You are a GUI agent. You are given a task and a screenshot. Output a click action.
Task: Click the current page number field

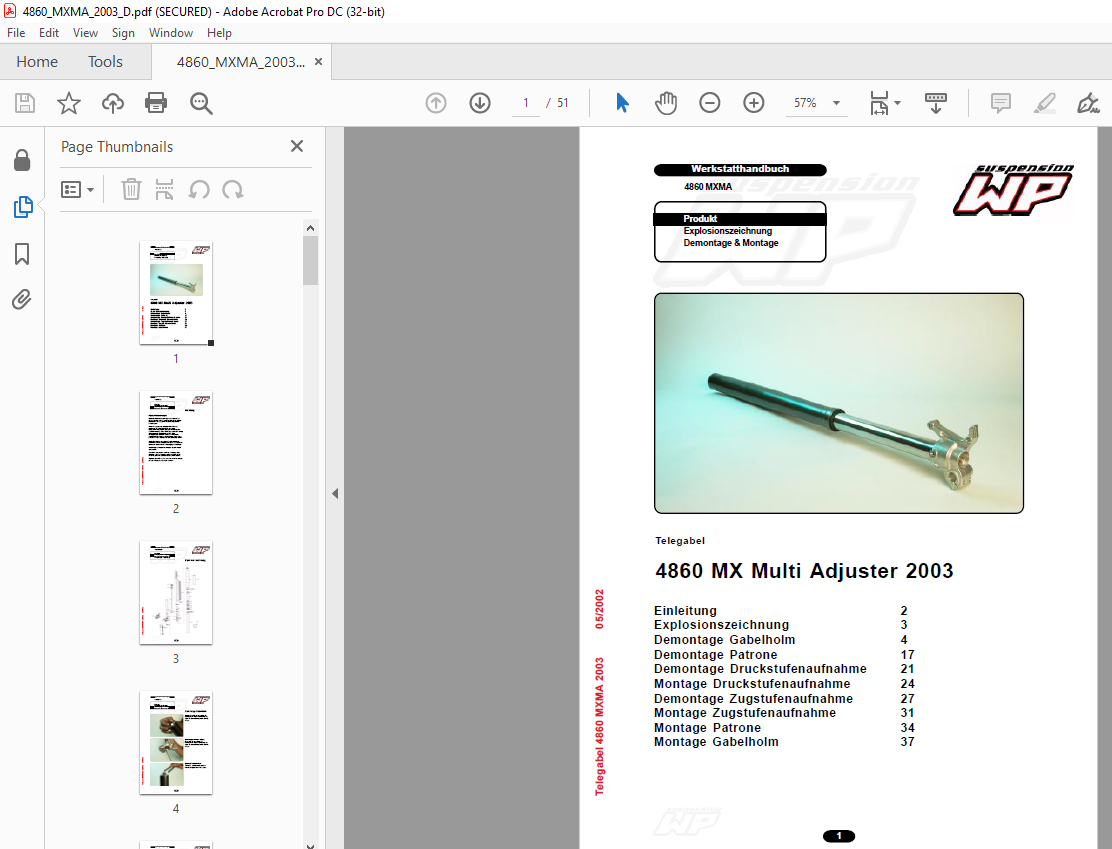point(526,103)
